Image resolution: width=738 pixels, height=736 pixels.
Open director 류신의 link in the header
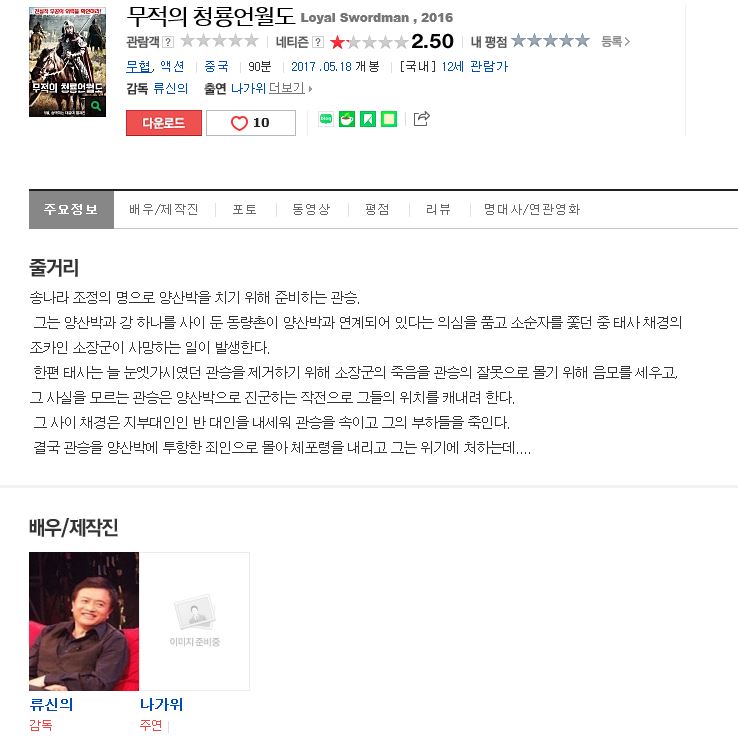click(171, 88)
